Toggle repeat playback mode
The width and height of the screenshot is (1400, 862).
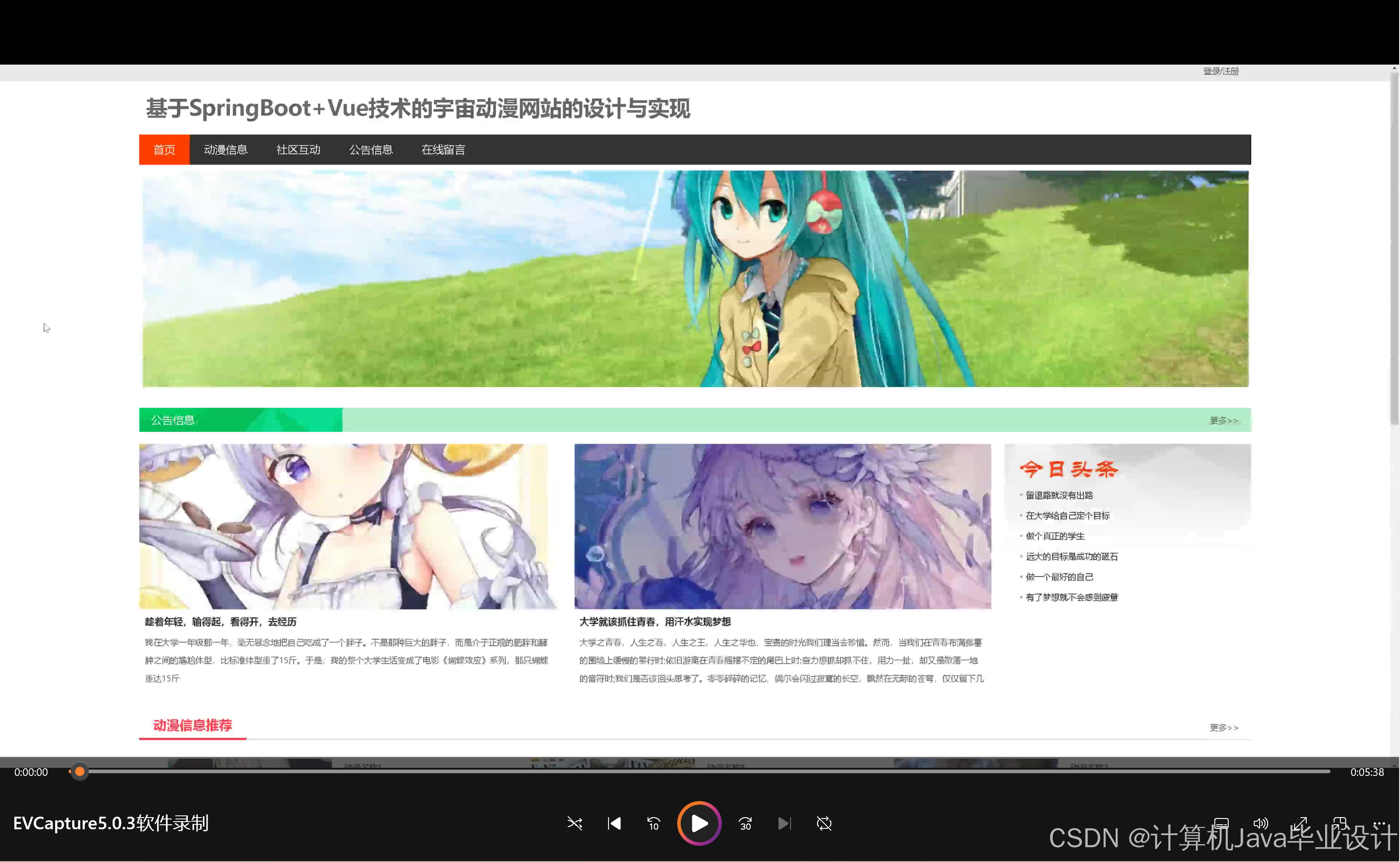click(824, 823)
